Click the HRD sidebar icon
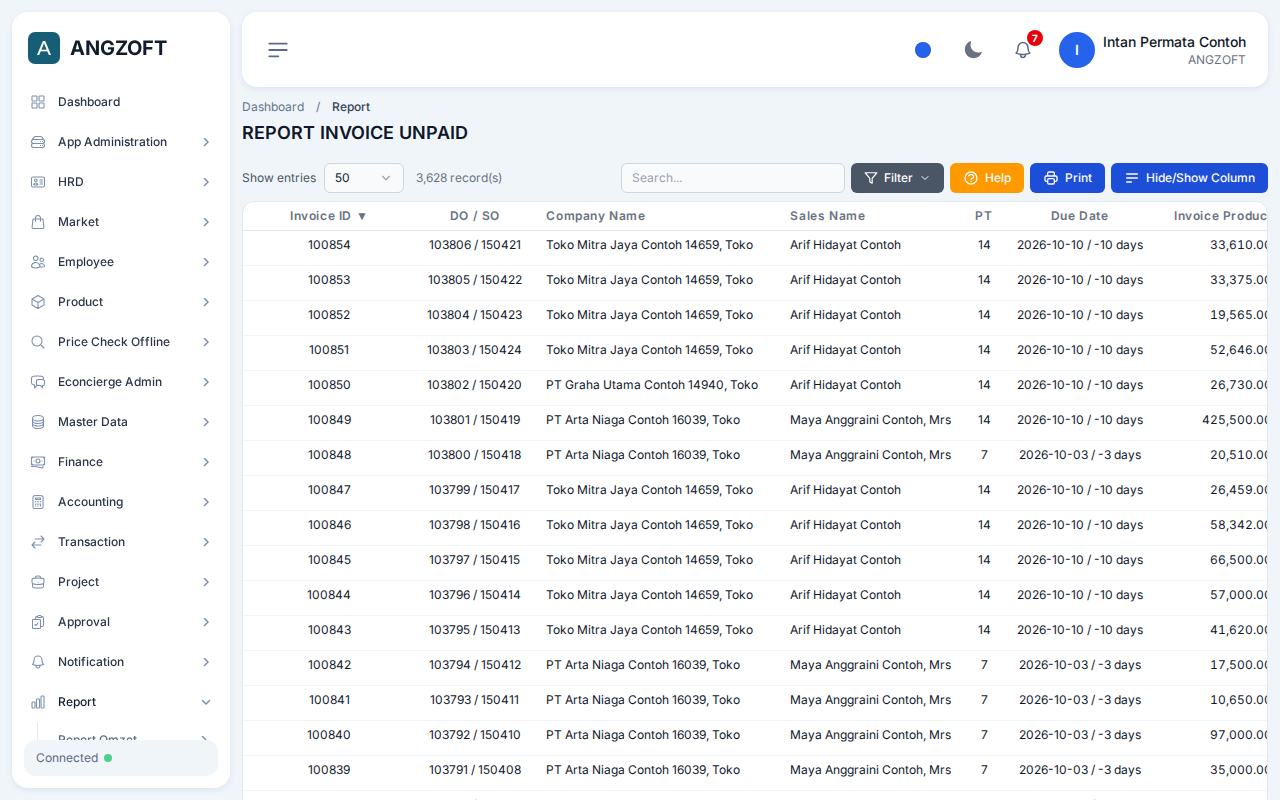1280x800 pixels. (x=38, y=182)
